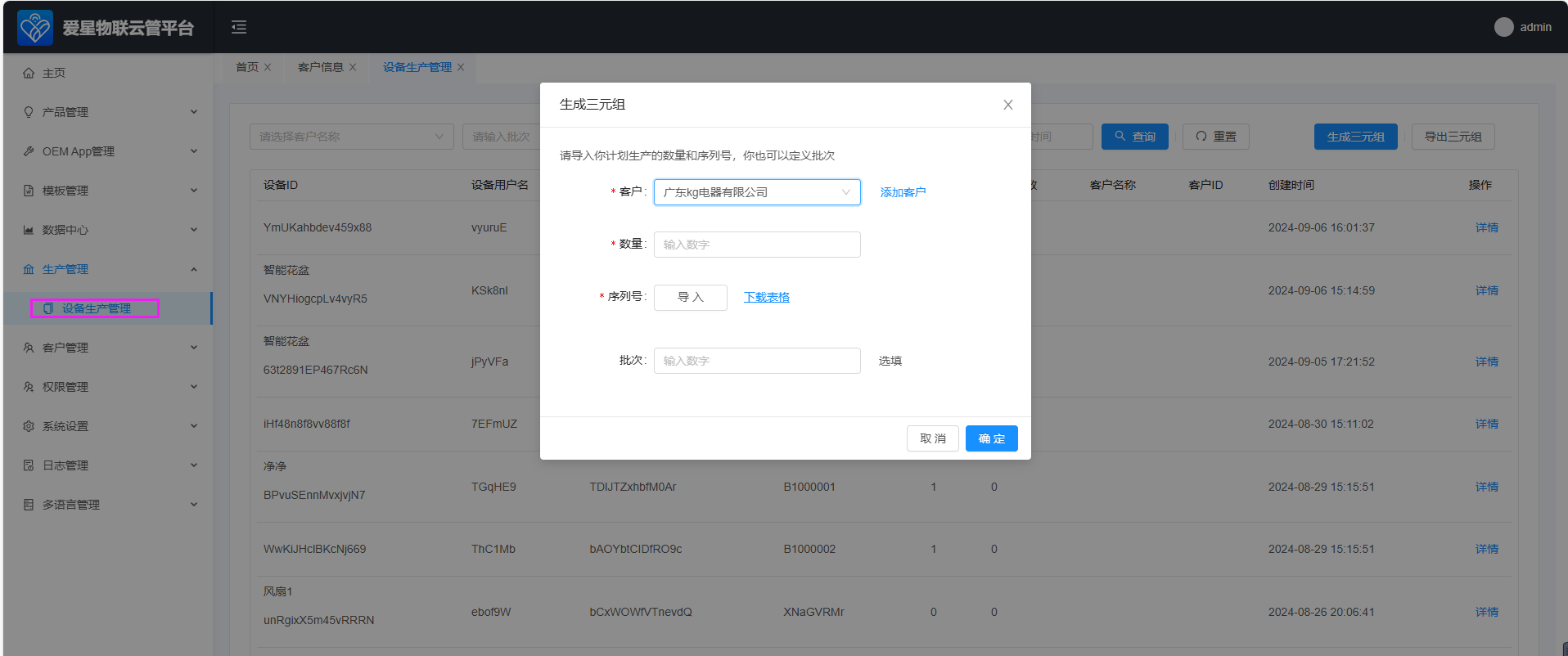1568x656 pixels.
Task: Click the admin avatar icon
Action: [x=1503, y=27]
